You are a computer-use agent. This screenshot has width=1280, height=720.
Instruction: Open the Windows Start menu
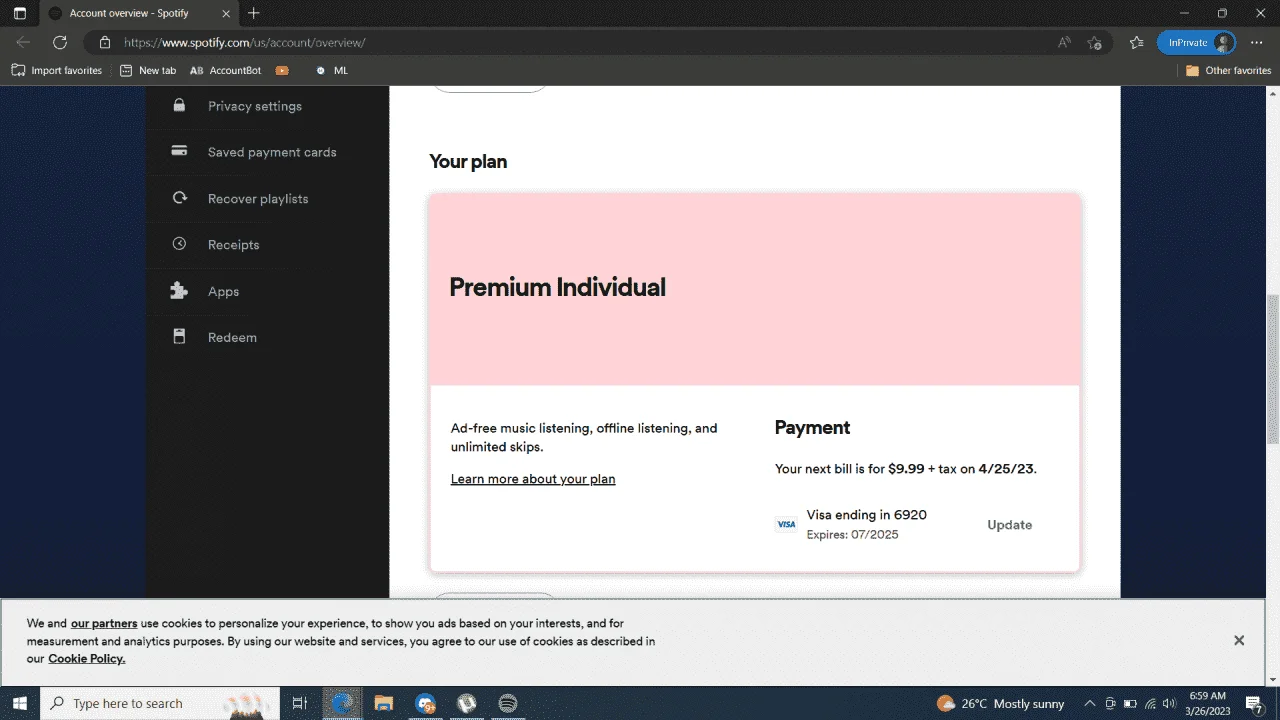click(x=19, y=704)
